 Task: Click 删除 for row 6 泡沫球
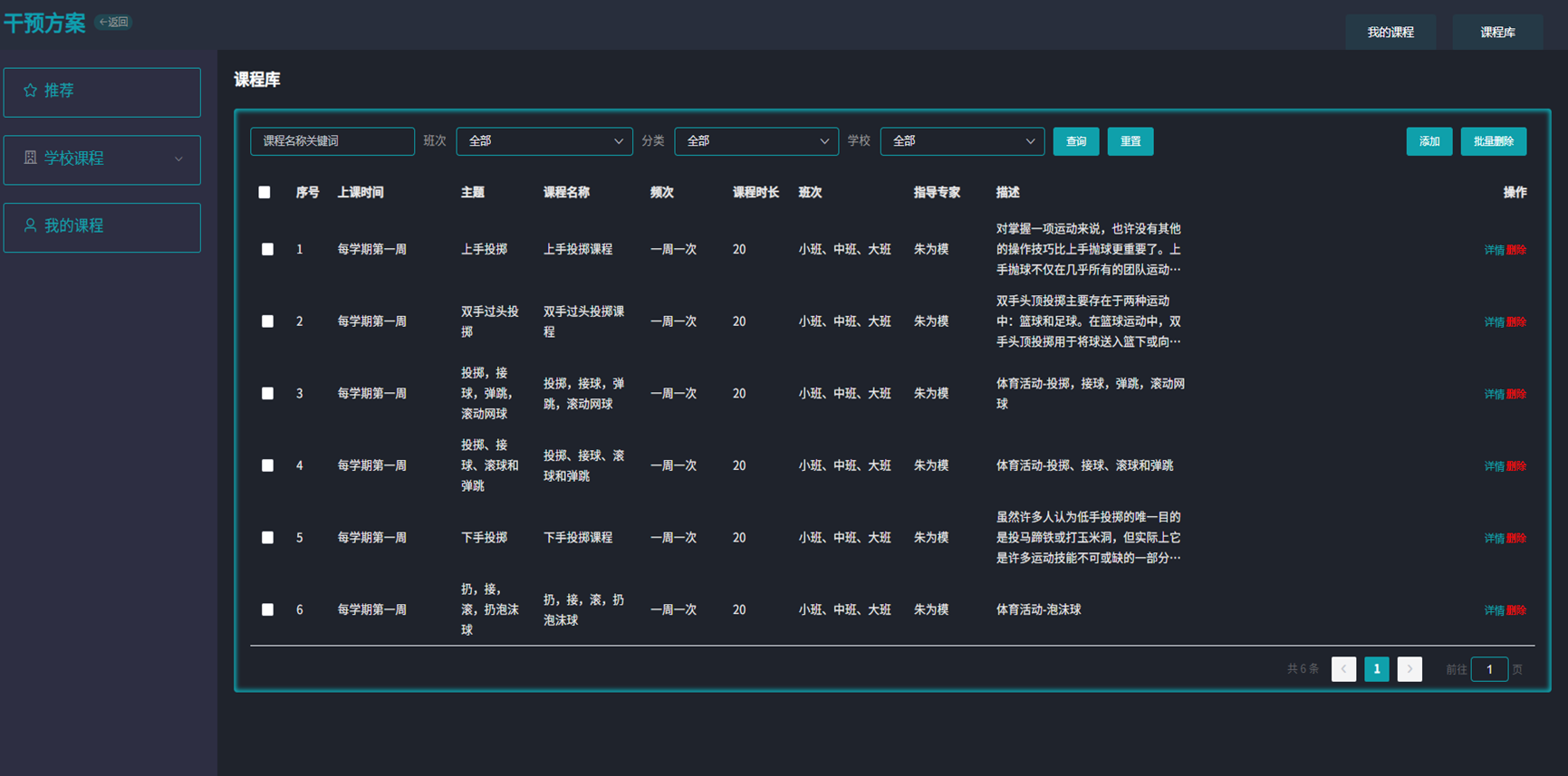[1516, 610]
